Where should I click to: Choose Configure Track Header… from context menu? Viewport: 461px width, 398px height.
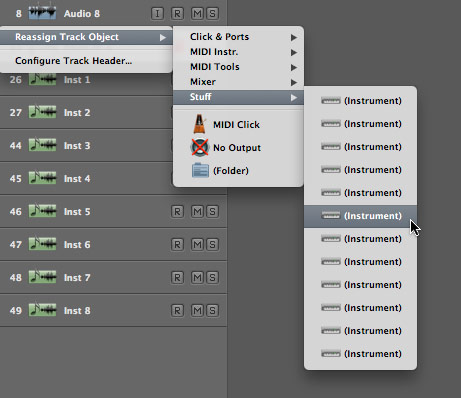pyautogui.click(x=86, y=61)
